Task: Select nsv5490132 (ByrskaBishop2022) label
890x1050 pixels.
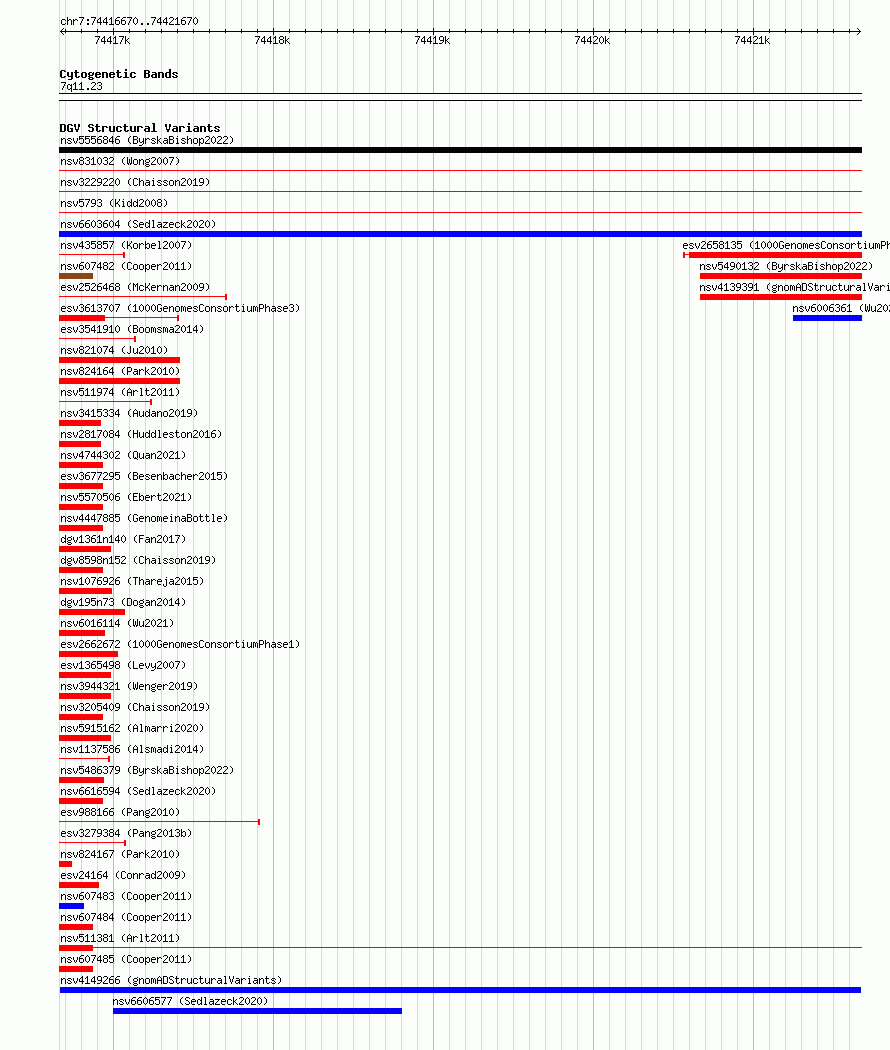Action: click(786, 266)
